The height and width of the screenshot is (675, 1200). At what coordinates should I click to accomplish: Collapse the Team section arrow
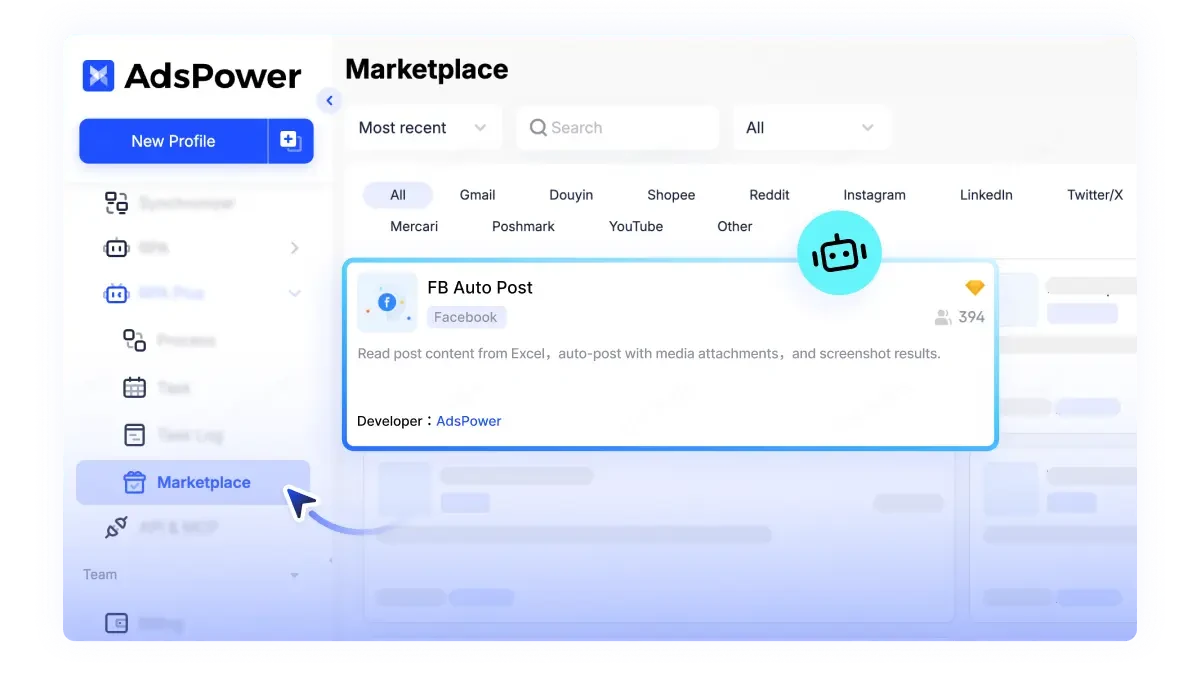tap(294, 575)
